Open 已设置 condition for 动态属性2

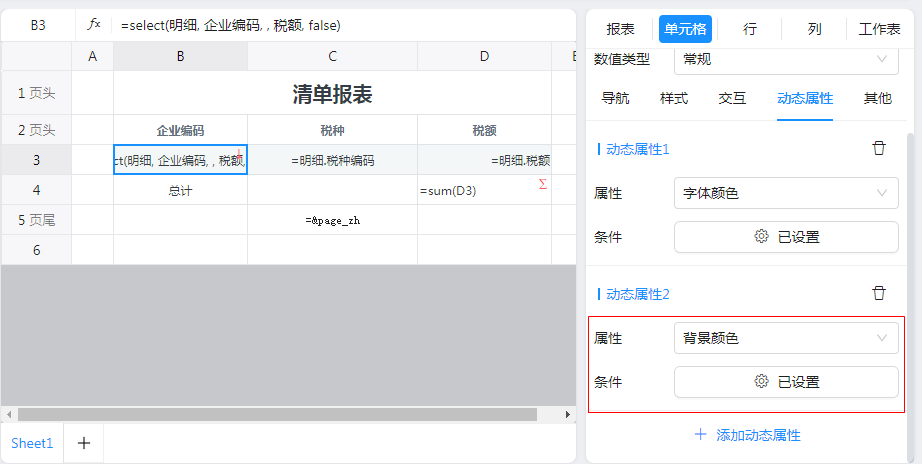click(786, 381)
